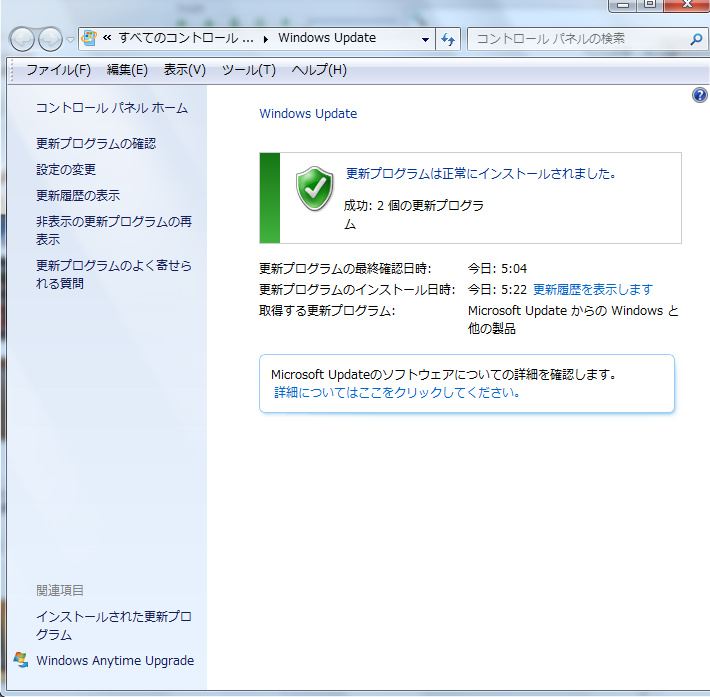710x697 pixels.
Task: Open the ファイル(F) menu
Action: click(x=58, y=70)
